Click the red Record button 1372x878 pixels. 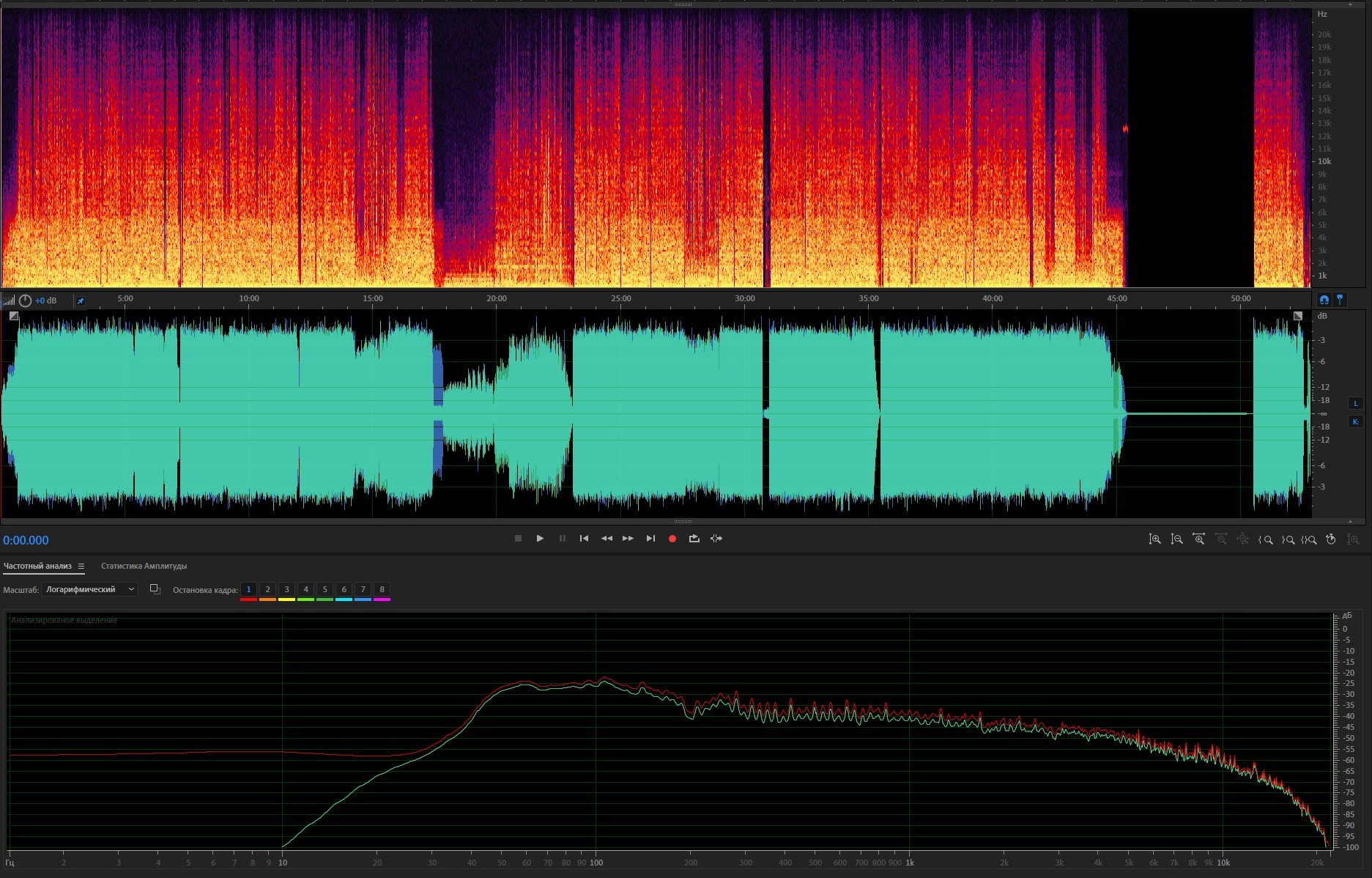pos(672,539)
